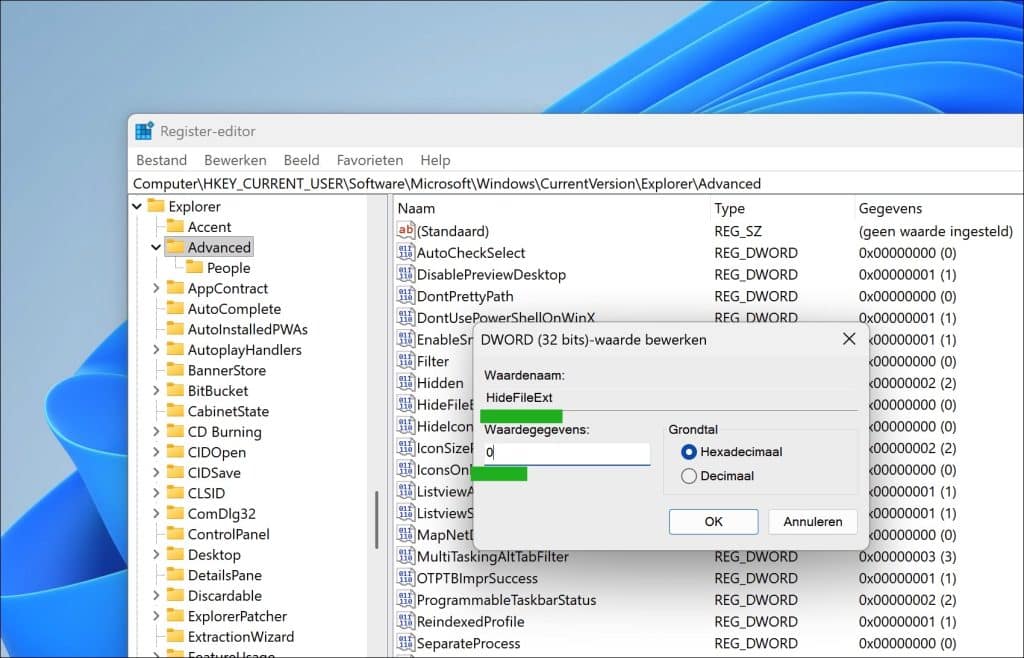Click the Register-editor app icon in title bar
Viewport: 1024px width, 658px height.
click(x=144, y=131)
